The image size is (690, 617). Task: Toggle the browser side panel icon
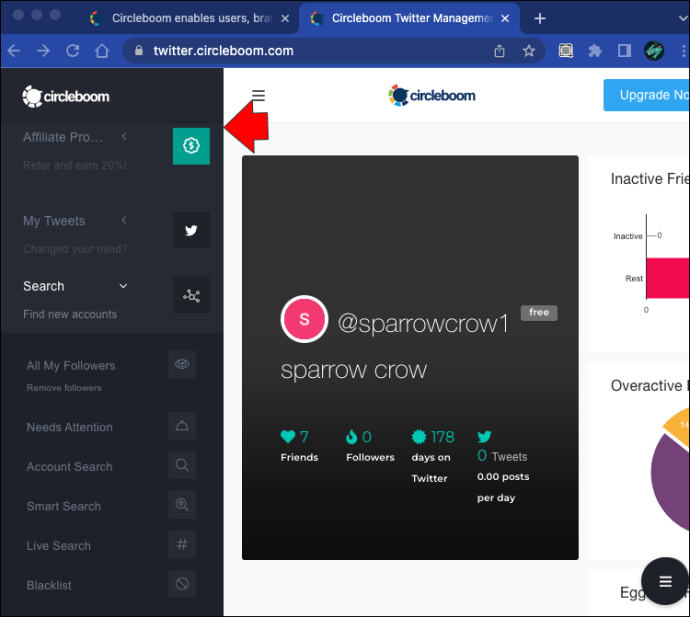tap(624, 51)
